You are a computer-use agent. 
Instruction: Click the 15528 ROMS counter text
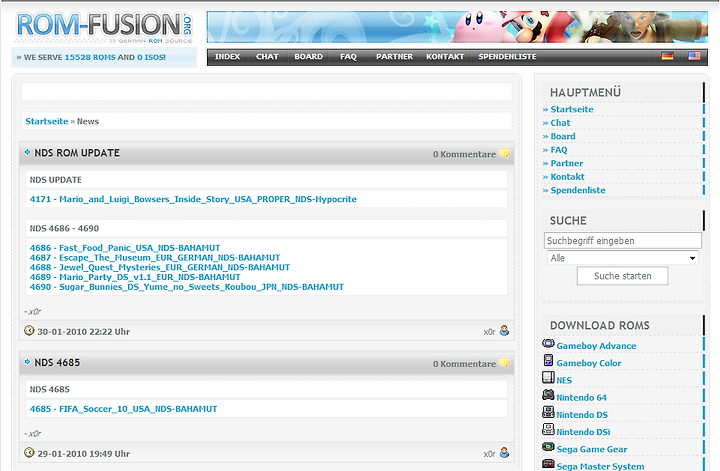click(90, 57)
